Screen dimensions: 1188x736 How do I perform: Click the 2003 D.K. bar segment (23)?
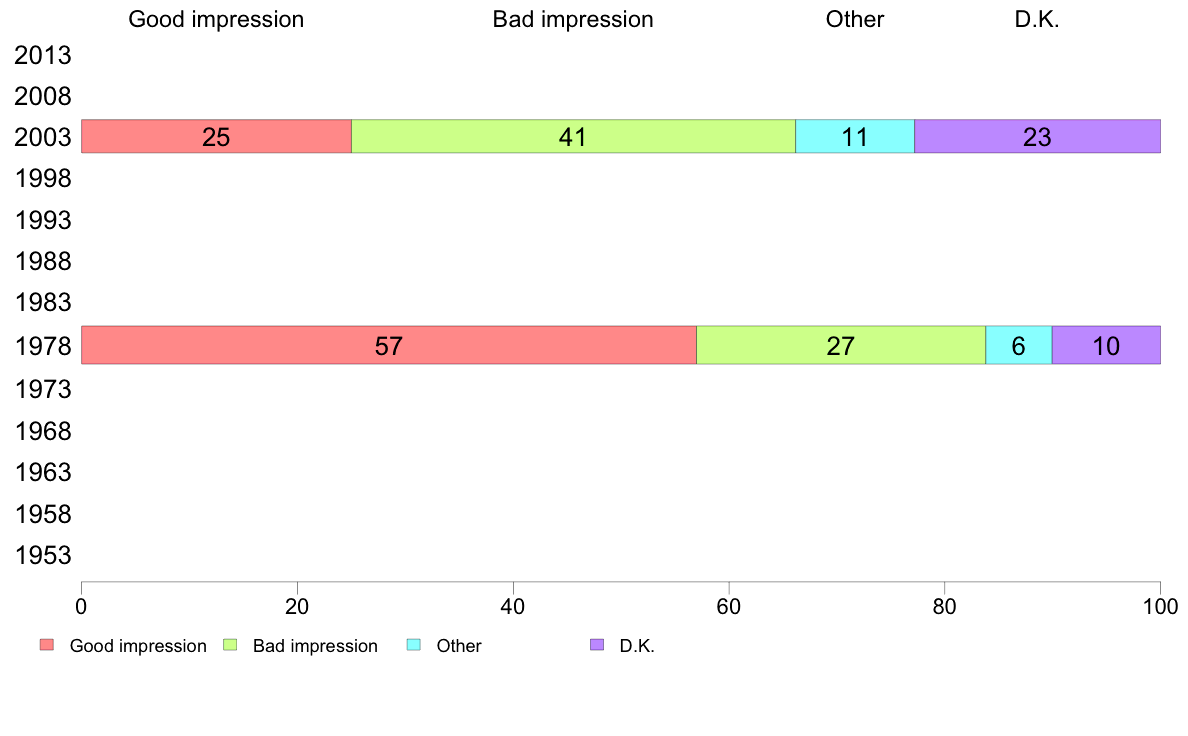(1037, 137)
